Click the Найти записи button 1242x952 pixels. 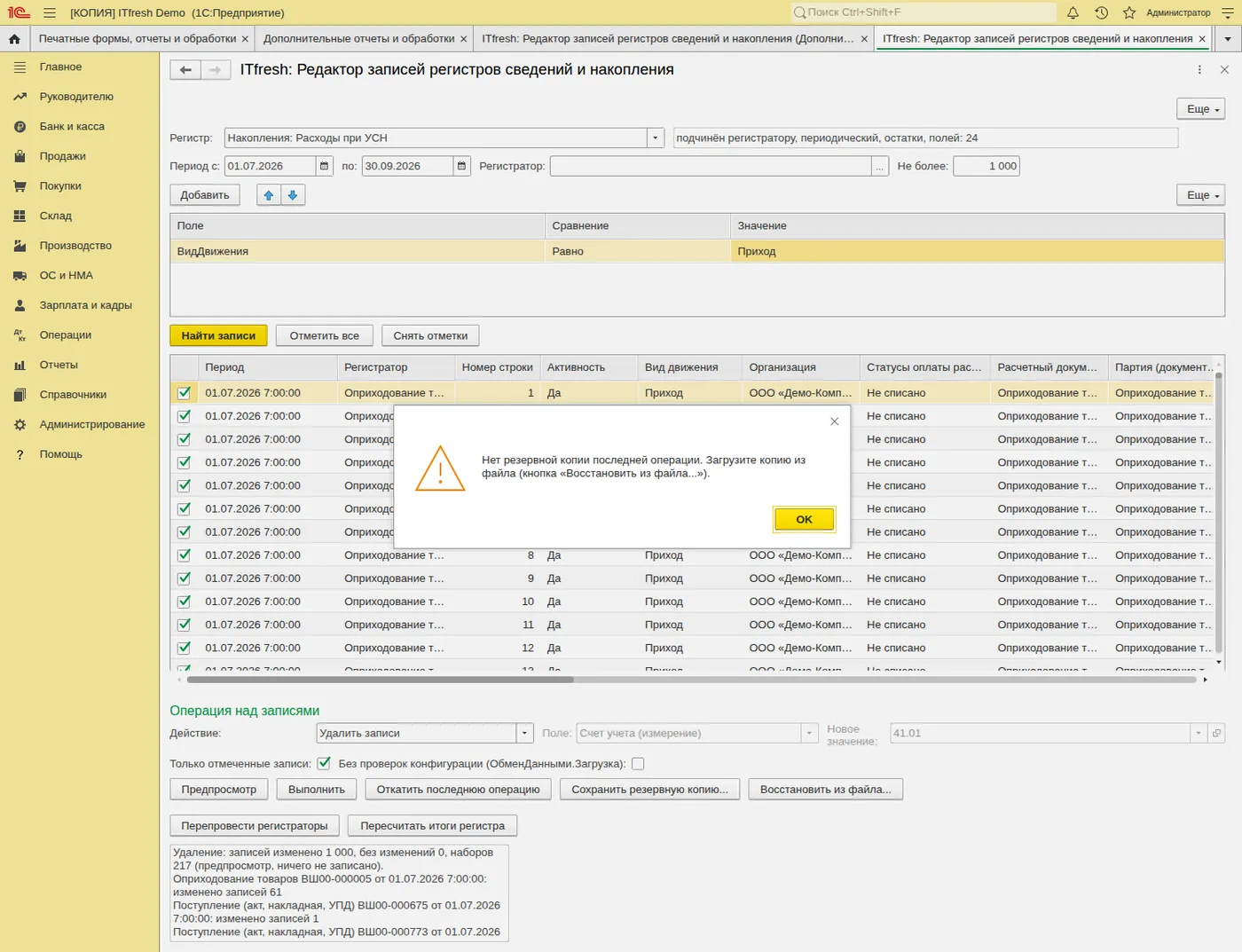tap(218, 335)
